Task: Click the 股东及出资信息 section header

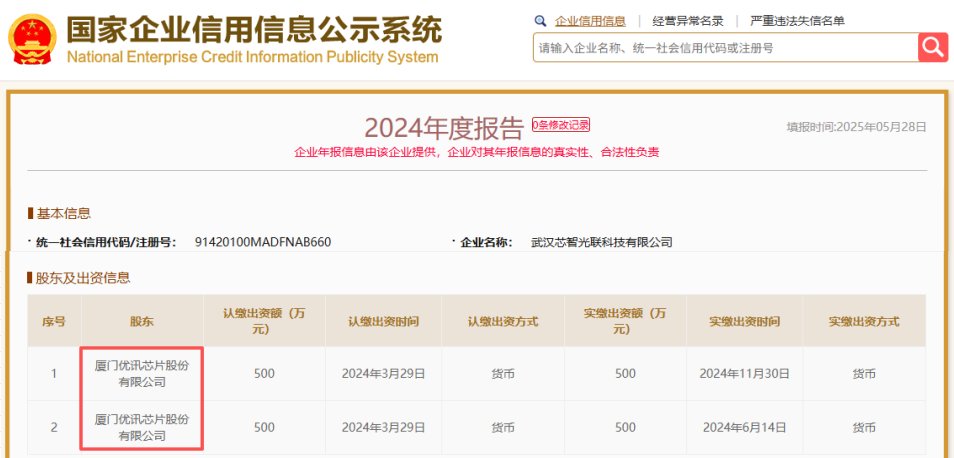Action: 83,277
